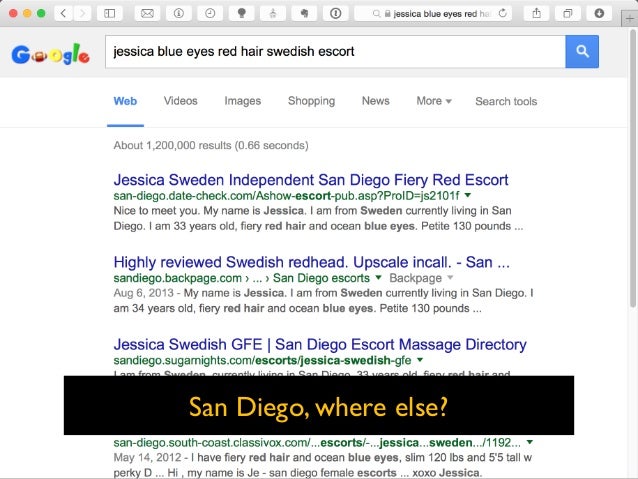Click the envelope mail toolbar icon
This screenshot has height=479, width=638.
(x=147, y=13)
